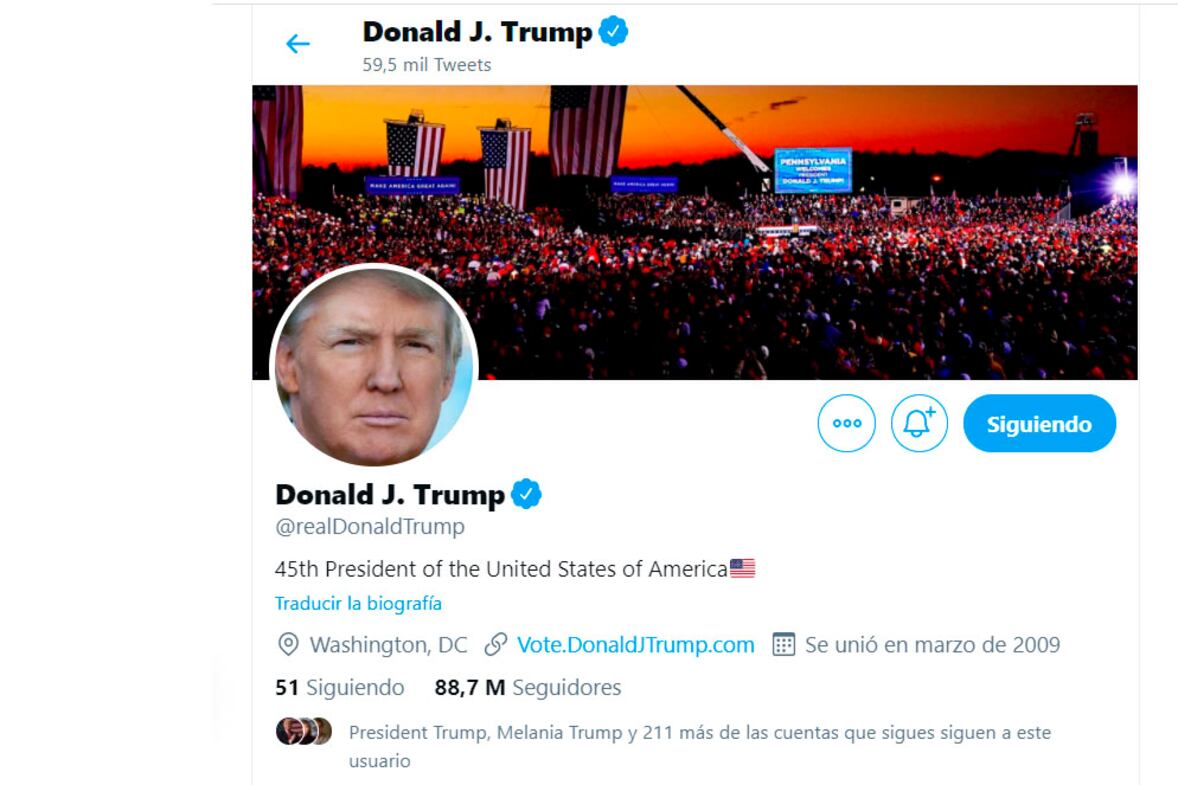Click the verified badge in the top header
Screen dimensions: 1178x785
pos(613,32)
